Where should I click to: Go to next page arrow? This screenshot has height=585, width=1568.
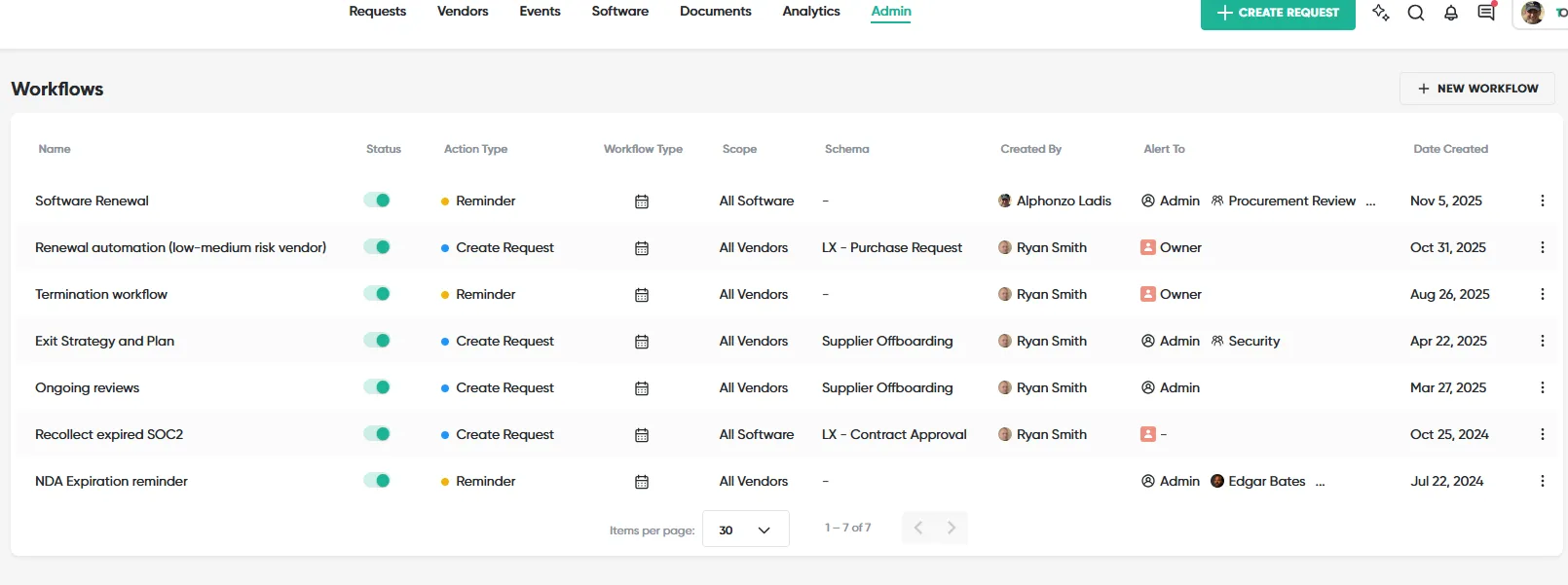coord(952,528)
